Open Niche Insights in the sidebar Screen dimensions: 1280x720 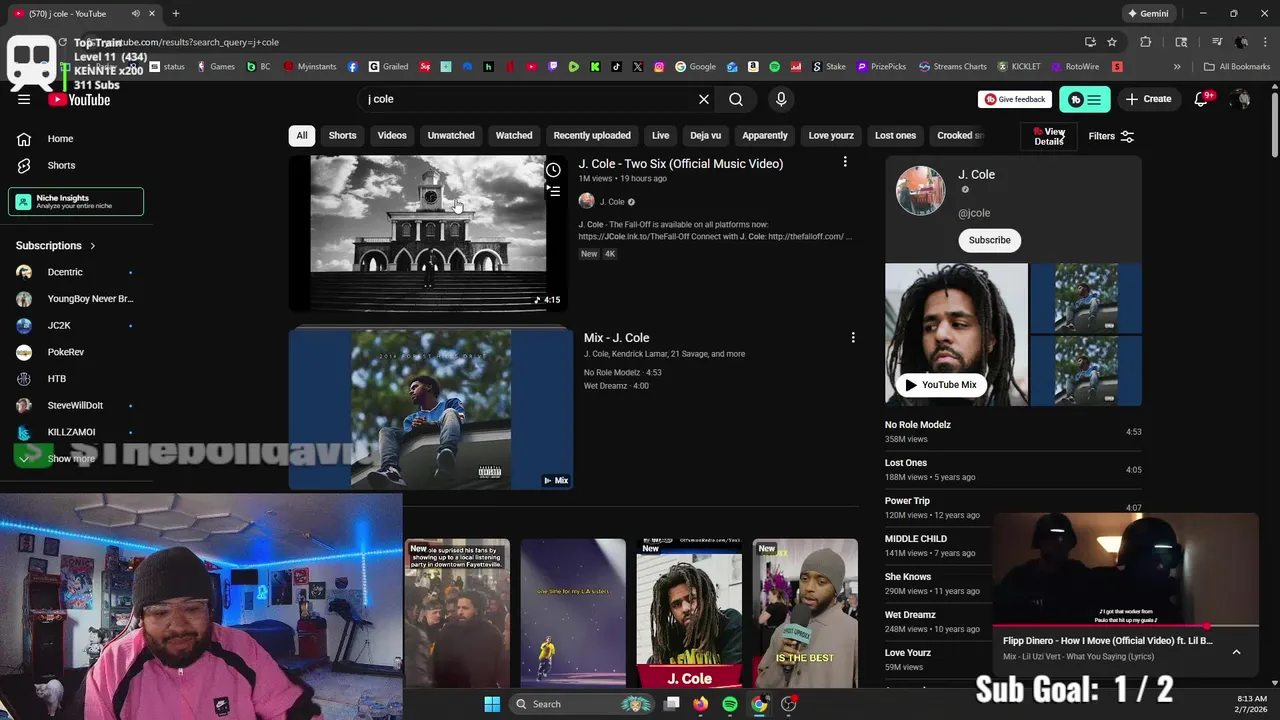click(76, 201)
